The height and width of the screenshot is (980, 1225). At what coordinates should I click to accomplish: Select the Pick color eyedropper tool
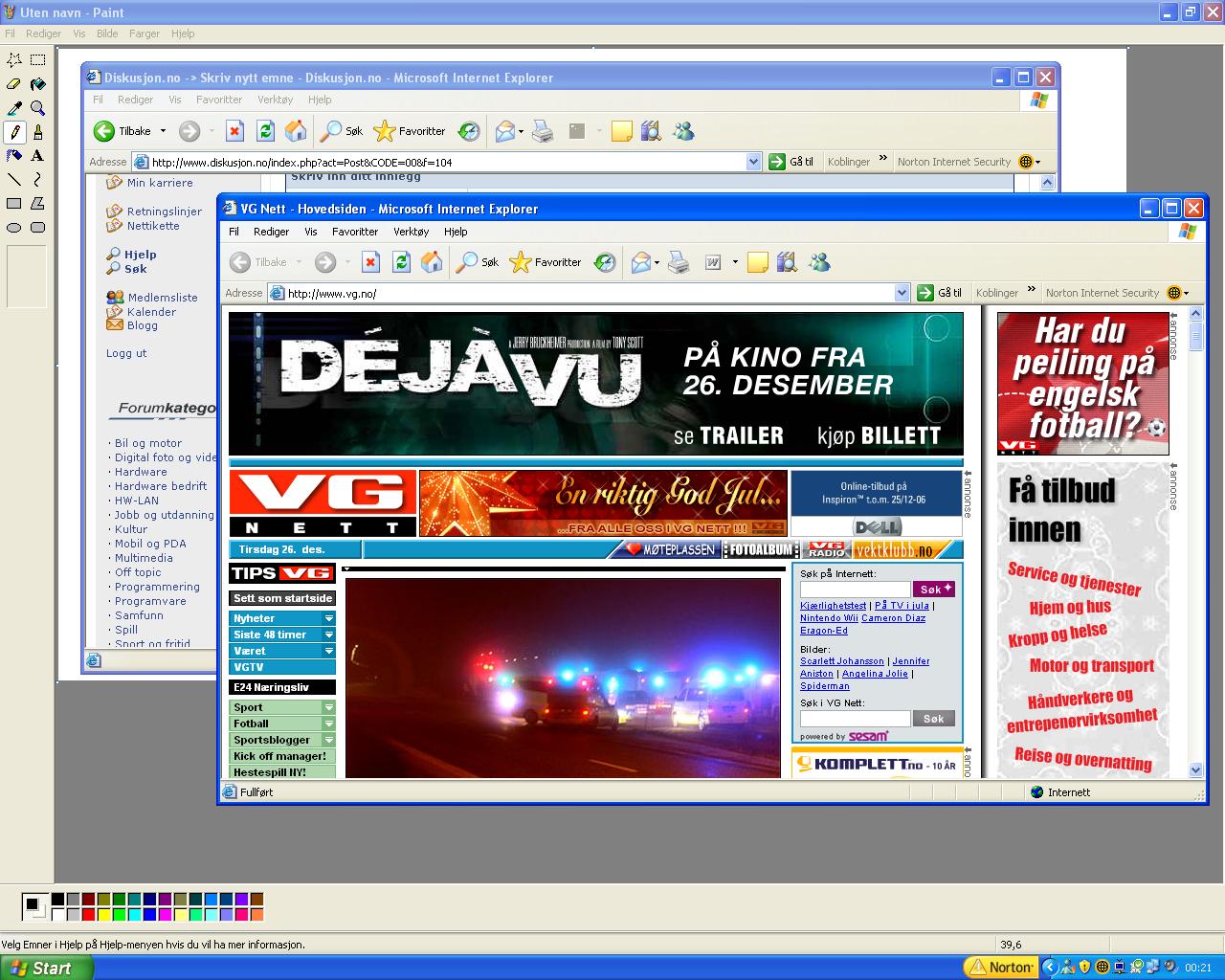(x=14, y=108)
